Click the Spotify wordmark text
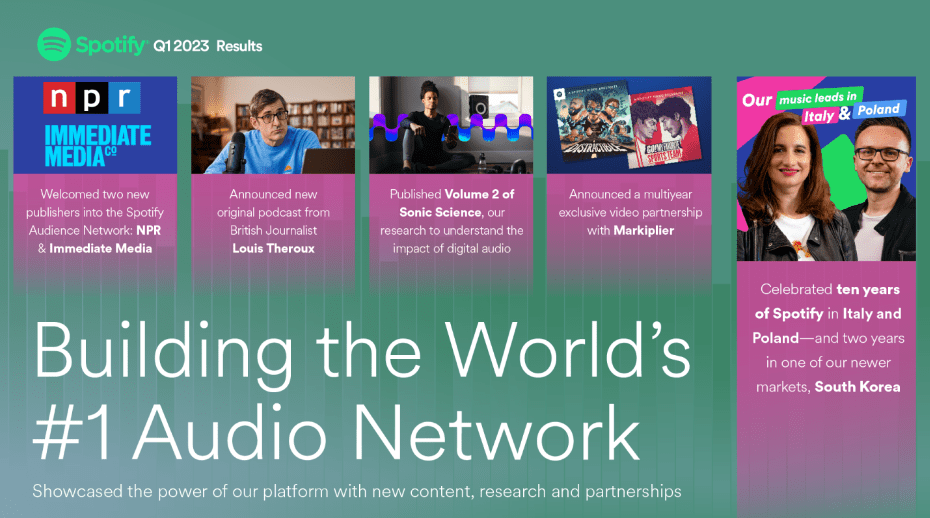Viewport: 930px width, 518px height. tap(111, 45)
